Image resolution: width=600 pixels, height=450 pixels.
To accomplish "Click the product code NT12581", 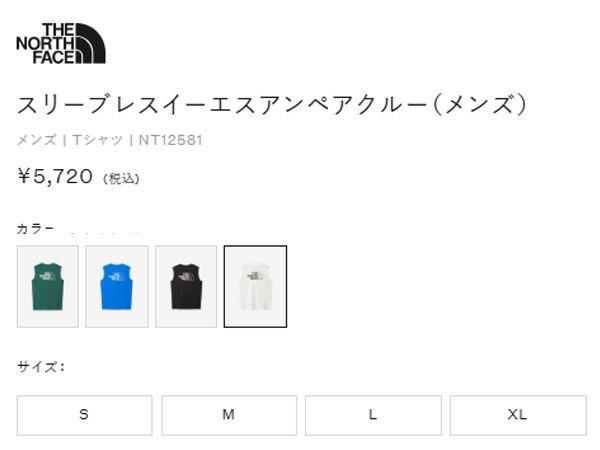I will point(170,140).
